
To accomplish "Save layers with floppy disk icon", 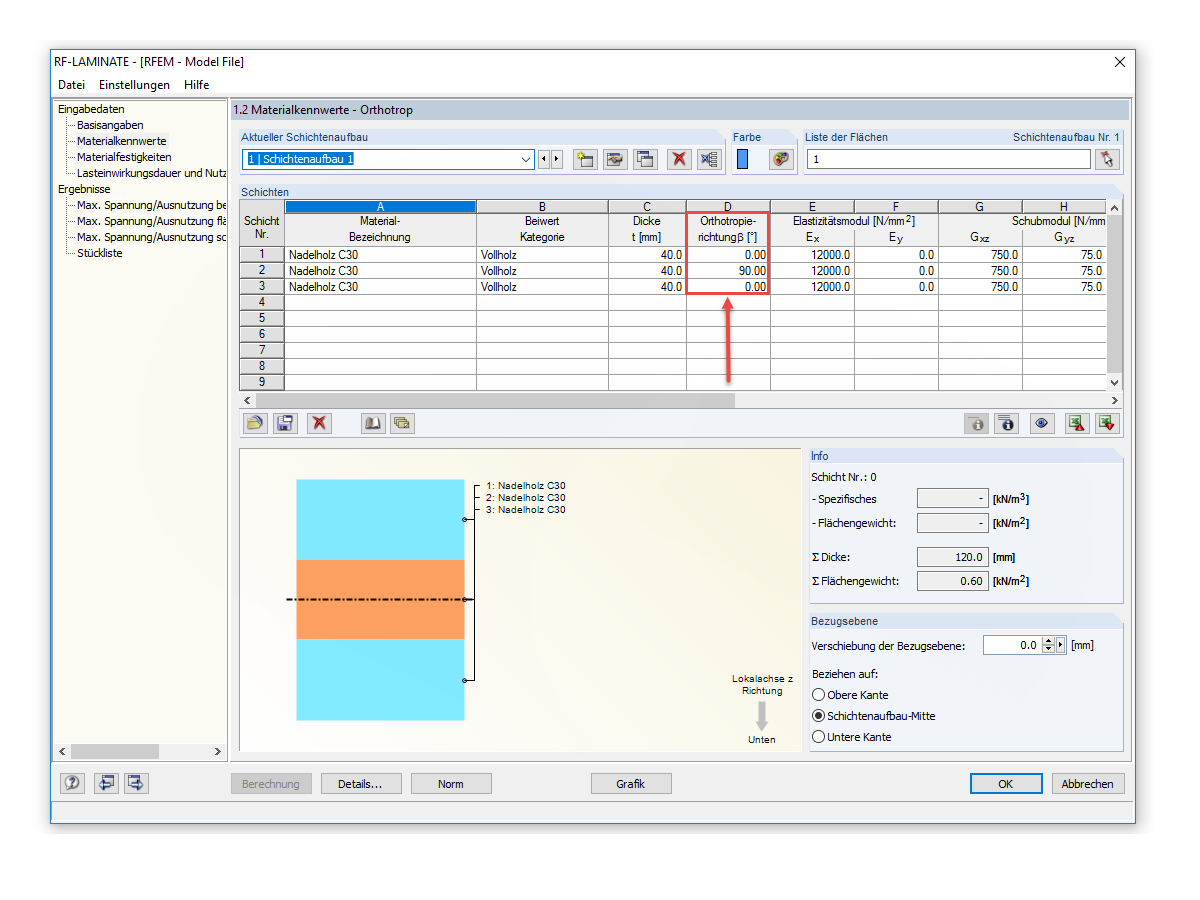I will tap(285, 423).
